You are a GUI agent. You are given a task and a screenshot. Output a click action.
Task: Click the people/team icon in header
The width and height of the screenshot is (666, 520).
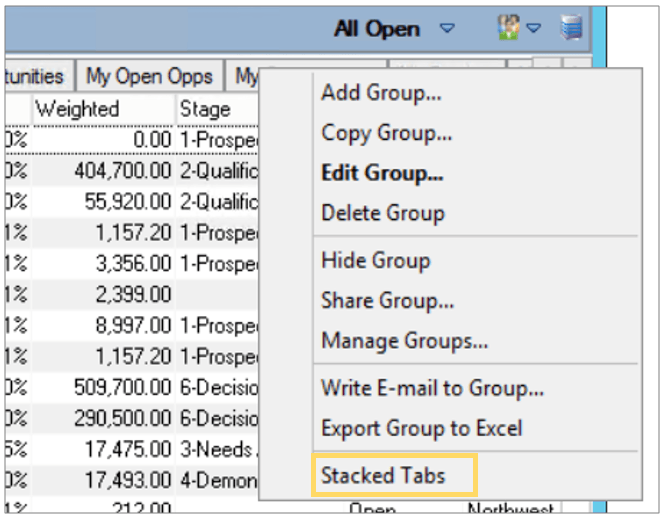(508, 28)
